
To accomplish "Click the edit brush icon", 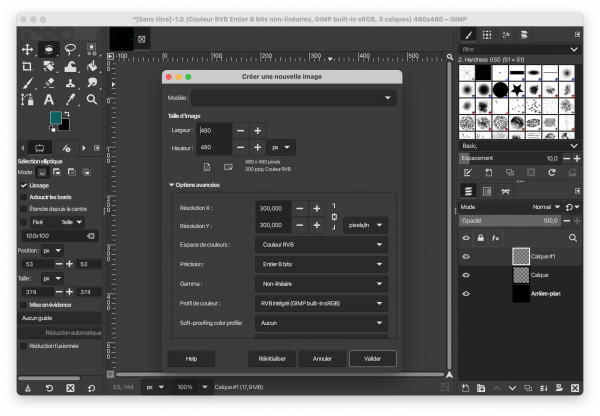I will tap(467, 173).
